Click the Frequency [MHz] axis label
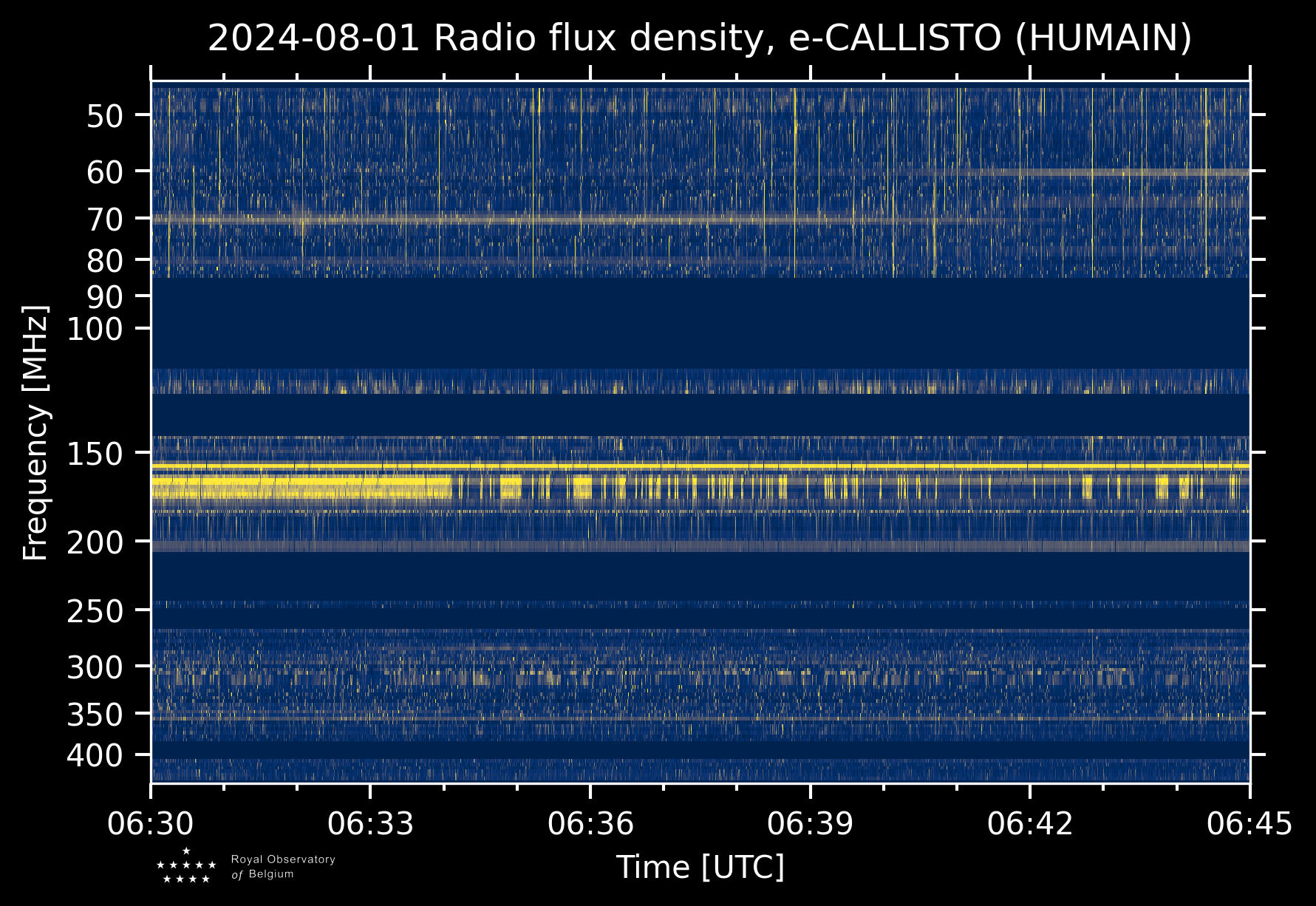The image size is (1316, 906). pos(35,432)
